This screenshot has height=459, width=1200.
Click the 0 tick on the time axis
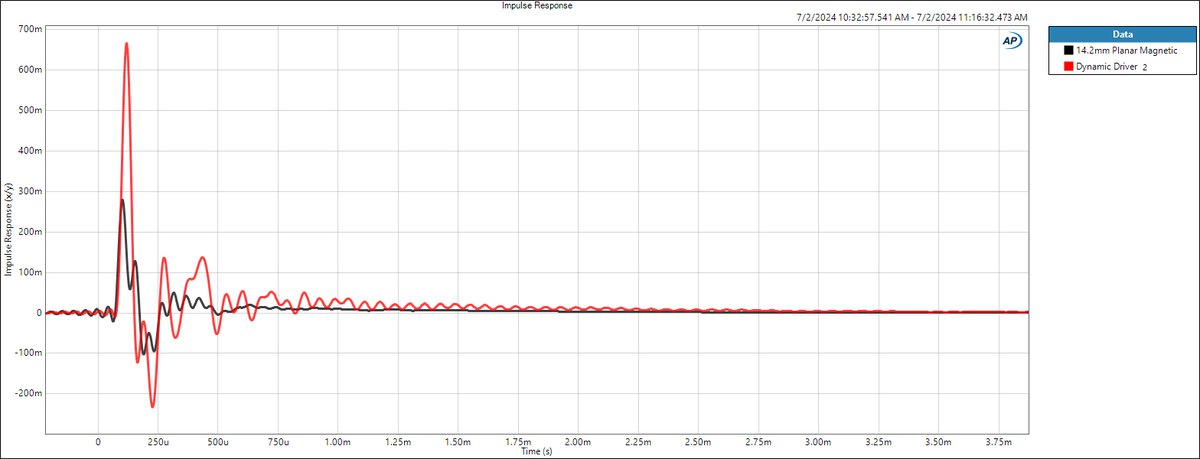point(97,441)
